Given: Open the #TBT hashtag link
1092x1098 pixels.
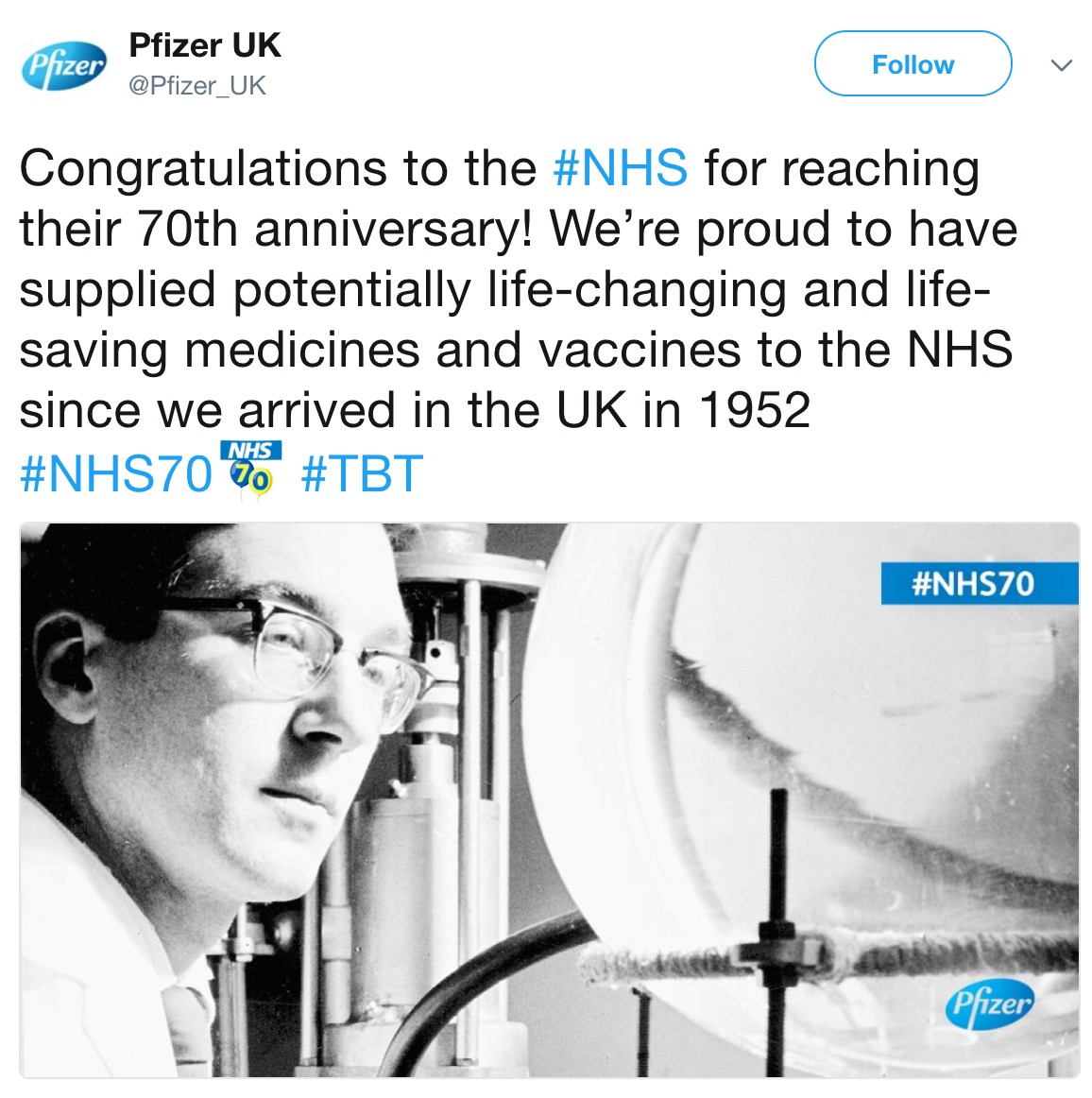Looking at the screenshot, I should (x=362, y=473).
